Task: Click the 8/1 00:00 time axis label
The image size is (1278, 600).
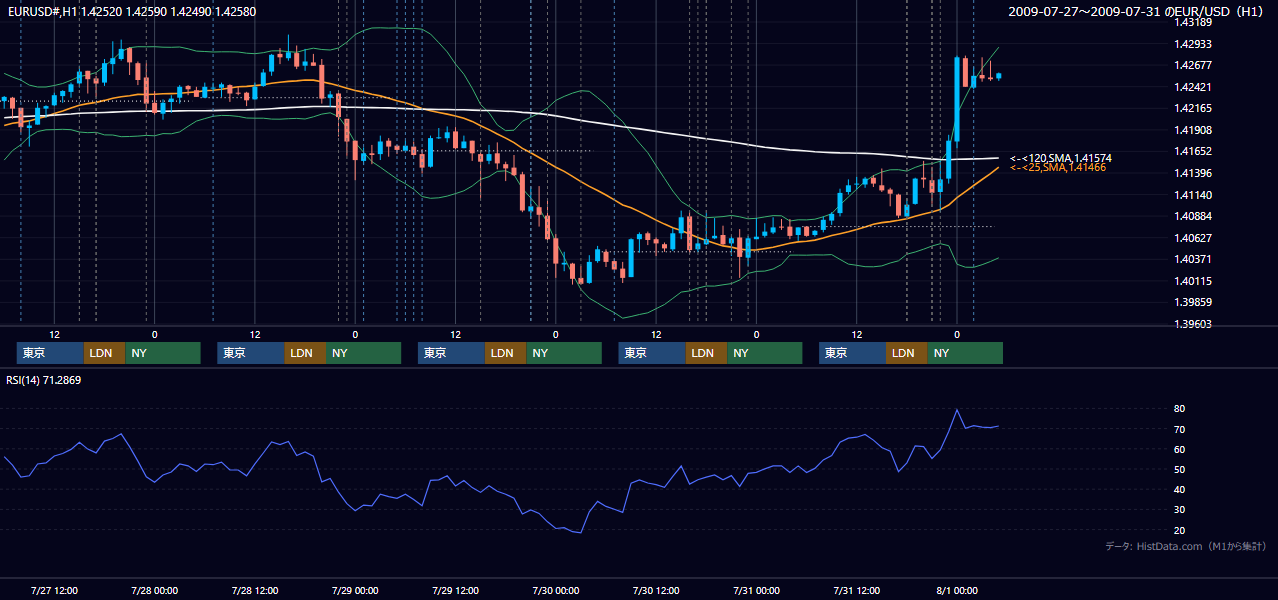Action: point(957,590)
